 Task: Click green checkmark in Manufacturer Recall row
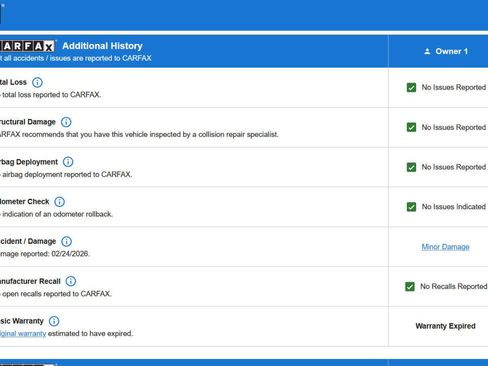(410, 286)
